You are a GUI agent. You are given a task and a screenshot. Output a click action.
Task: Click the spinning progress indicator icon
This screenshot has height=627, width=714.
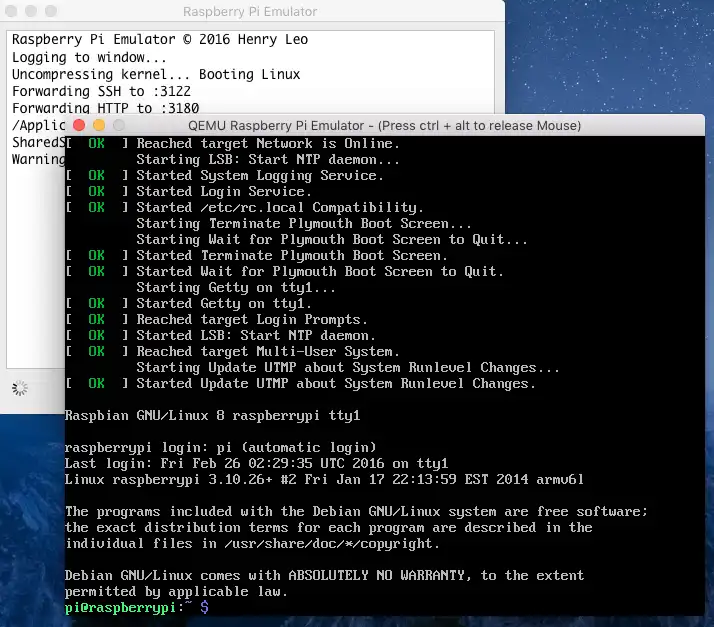(x=20, y=388)
